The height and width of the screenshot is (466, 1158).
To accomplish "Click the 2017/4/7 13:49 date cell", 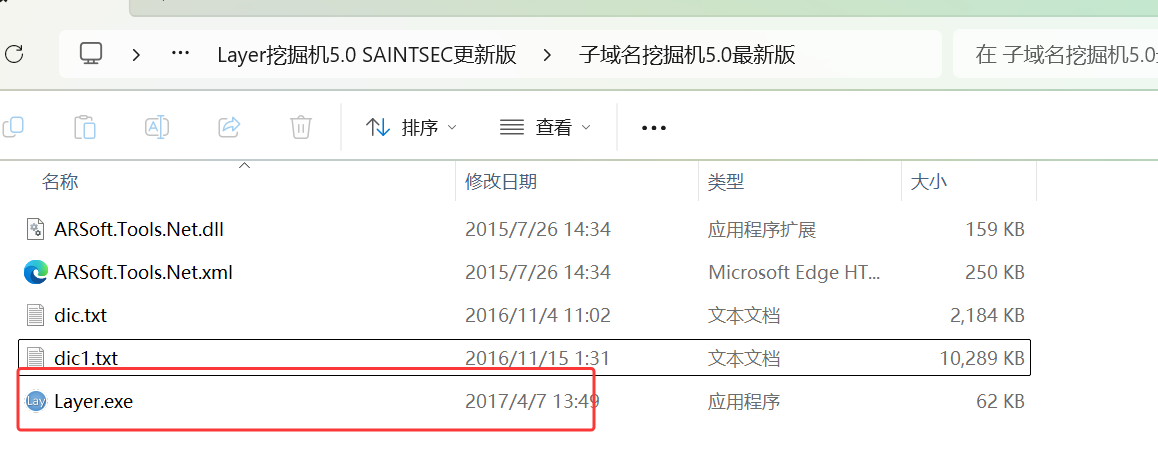I will click(x=532, y=402).
